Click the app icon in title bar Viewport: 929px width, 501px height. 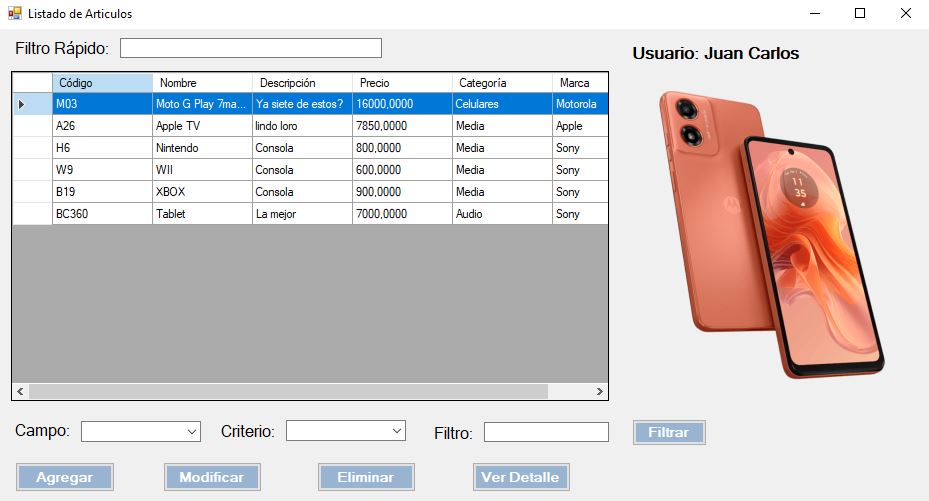[14, 14]
